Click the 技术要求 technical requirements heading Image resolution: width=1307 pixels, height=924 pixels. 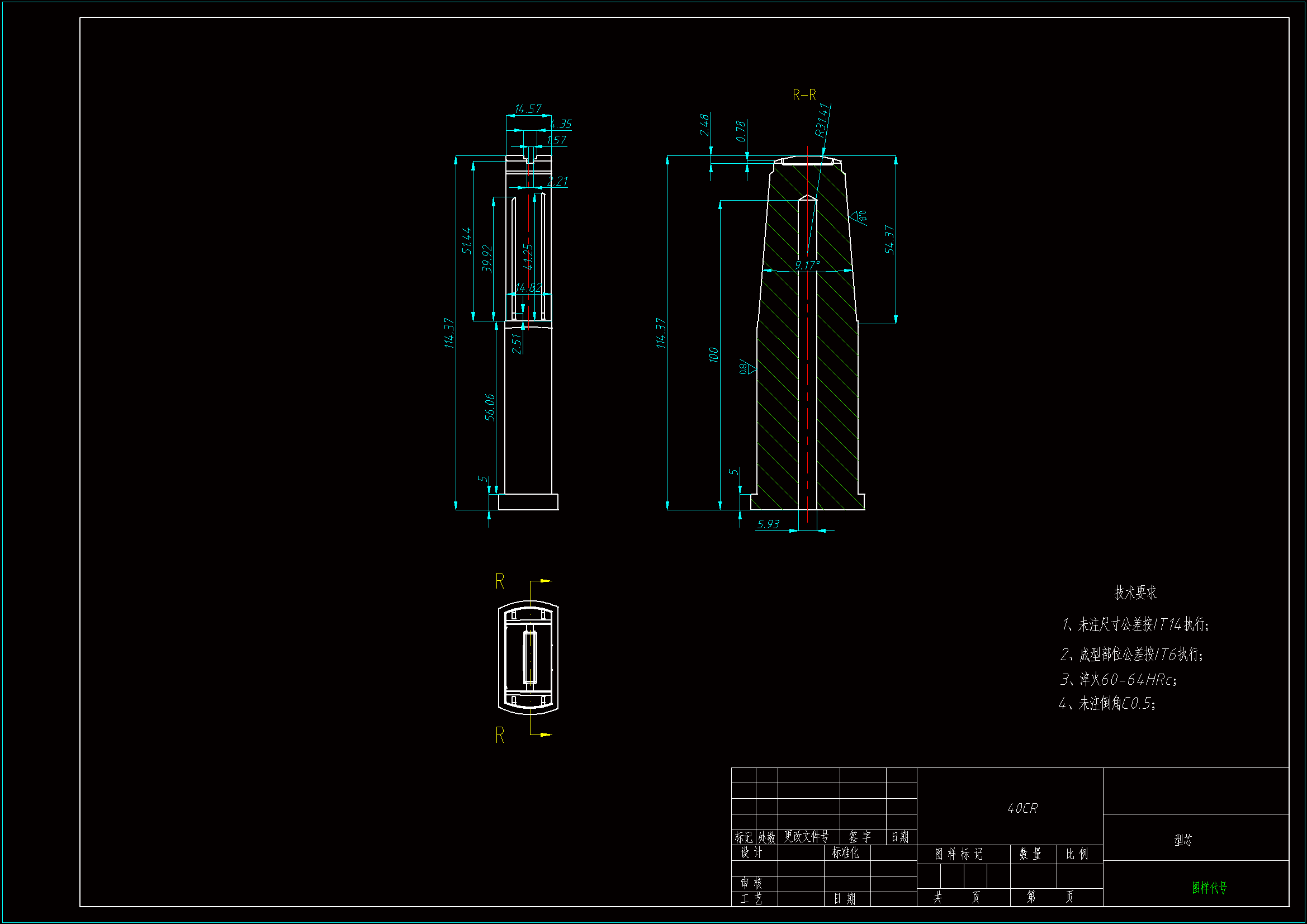(1135, 593)
